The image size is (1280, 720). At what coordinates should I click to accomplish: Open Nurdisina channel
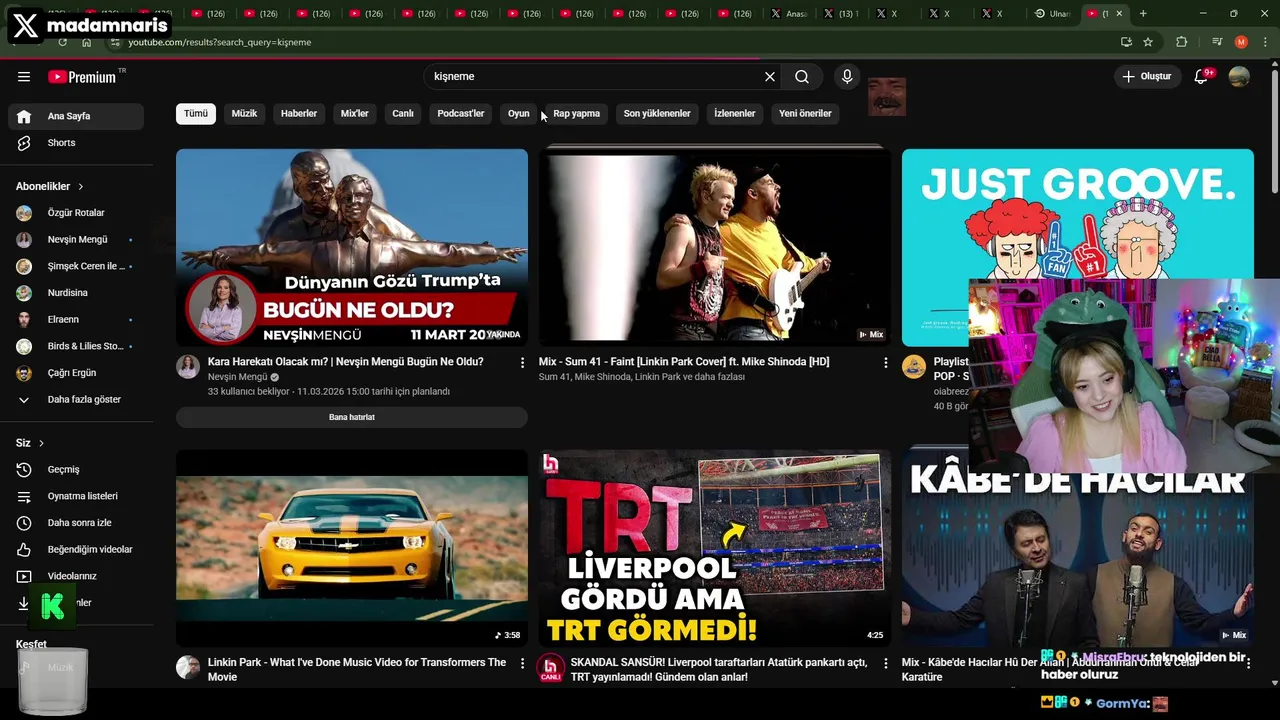tap(76, 293)
